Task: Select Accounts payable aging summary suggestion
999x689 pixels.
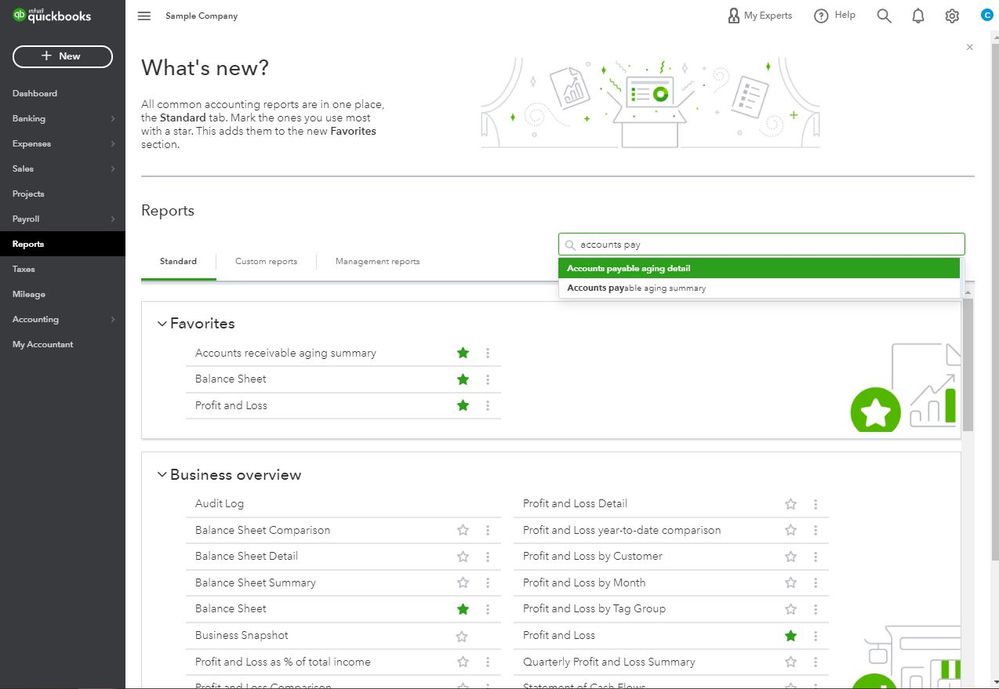Action: (x=759, y=288)
